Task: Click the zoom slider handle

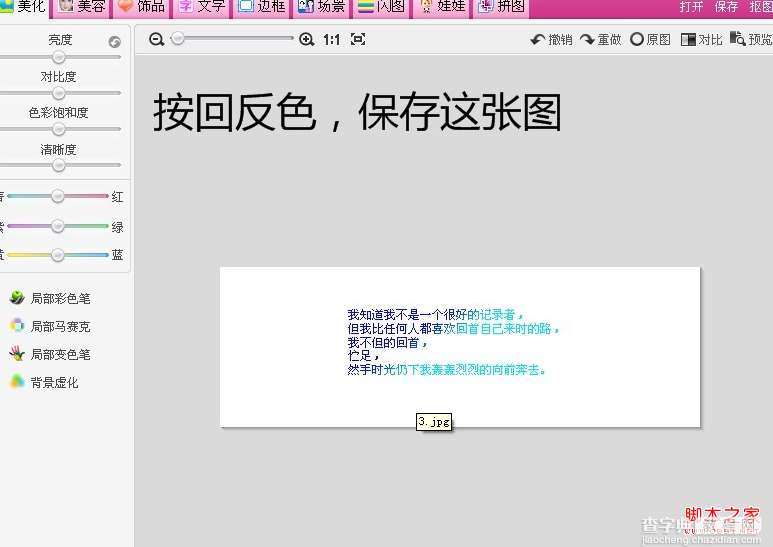Action: pyautogui.click(x=177, y=38)
